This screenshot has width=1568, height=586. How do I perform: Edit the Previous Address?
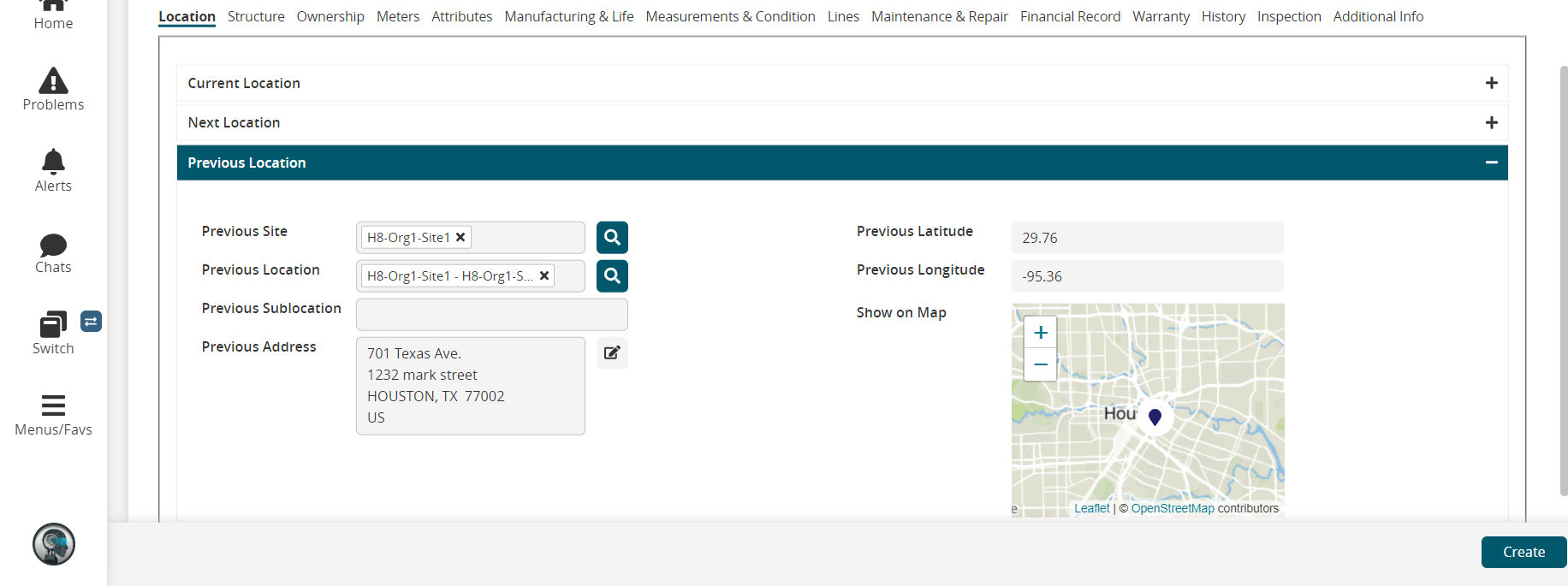(612, 352)
